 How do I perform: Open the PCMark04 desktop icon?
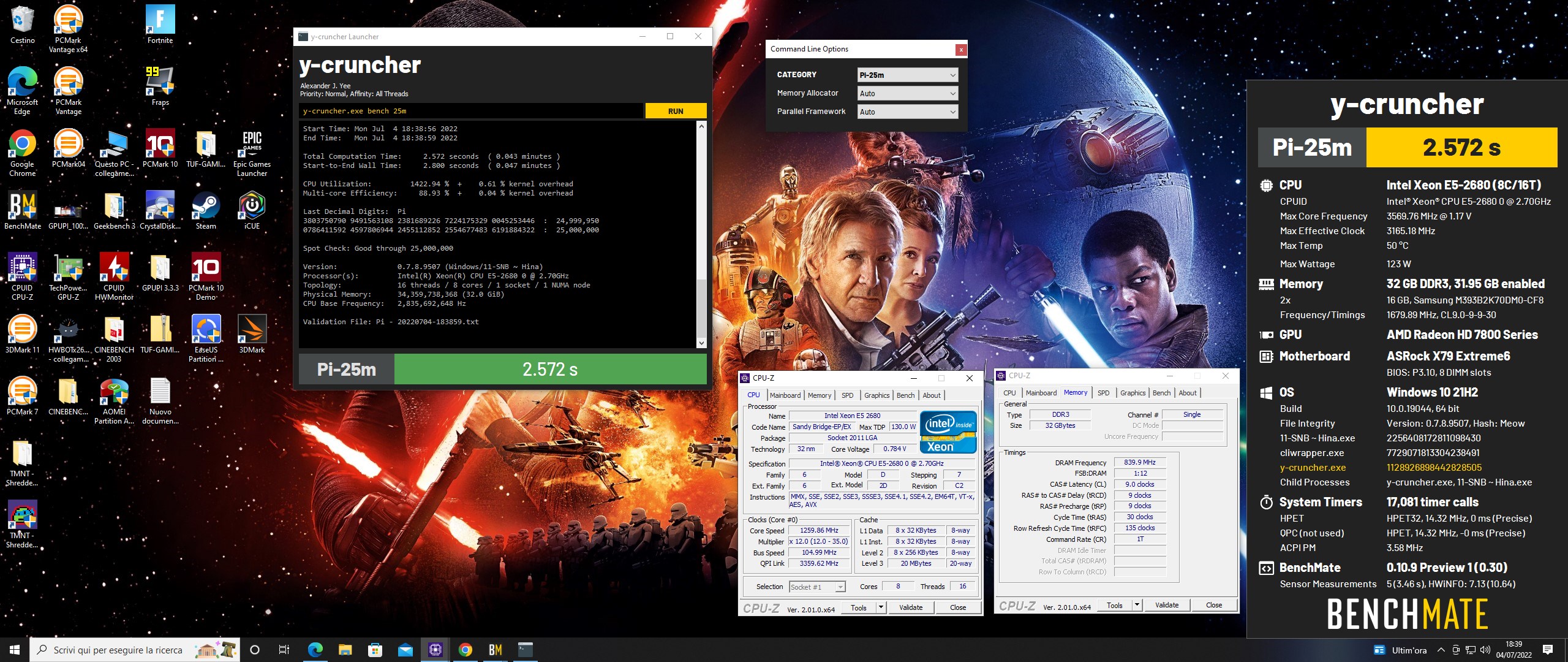coord(68,148)
